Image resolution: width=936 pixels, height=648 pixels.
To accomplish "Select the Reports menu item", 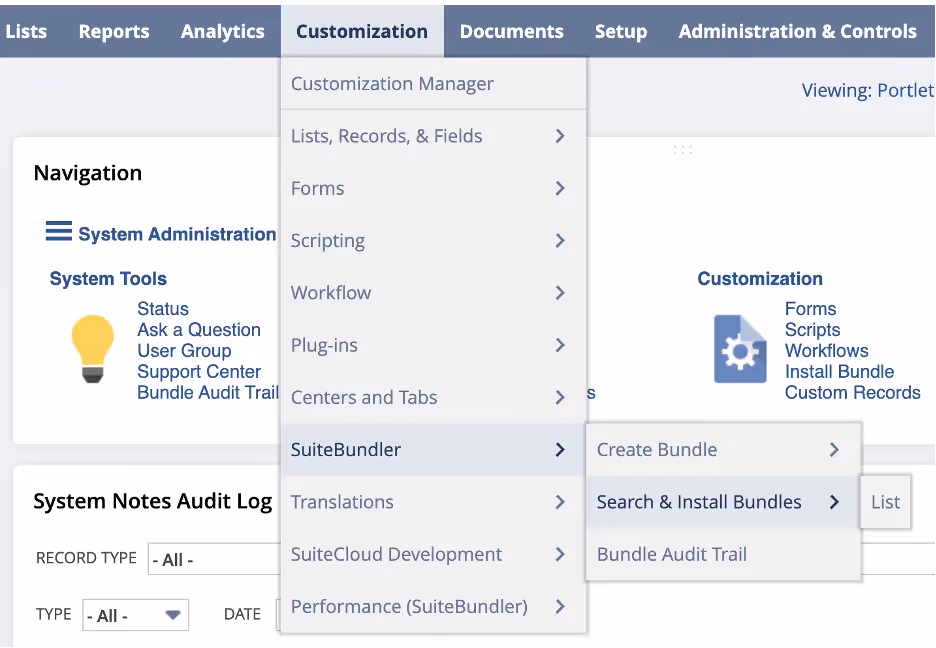I will 113,31.
